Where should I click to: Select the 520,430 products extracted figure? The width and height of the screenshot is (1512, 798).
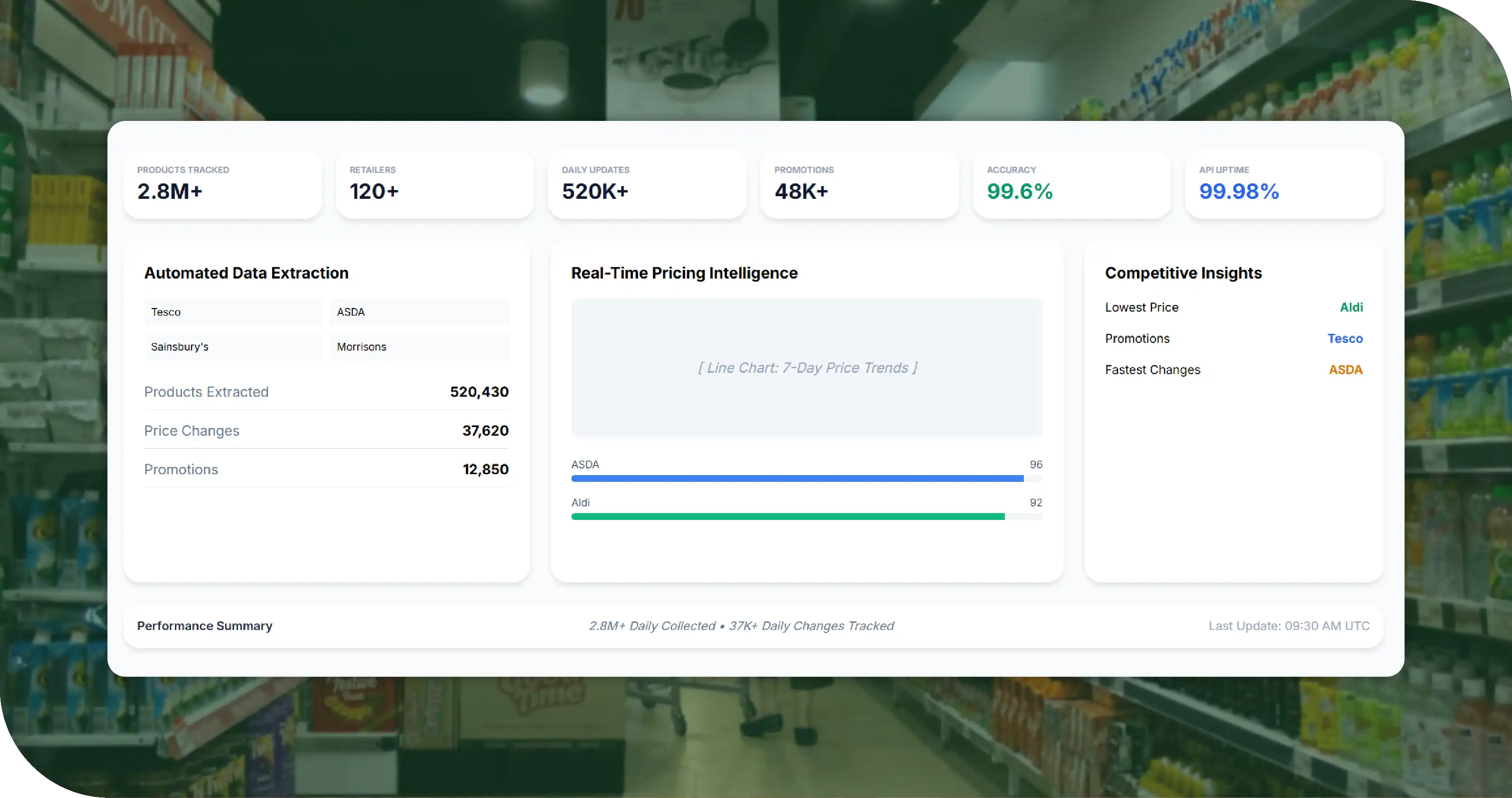pyautogui.click(x=479, y=392)
